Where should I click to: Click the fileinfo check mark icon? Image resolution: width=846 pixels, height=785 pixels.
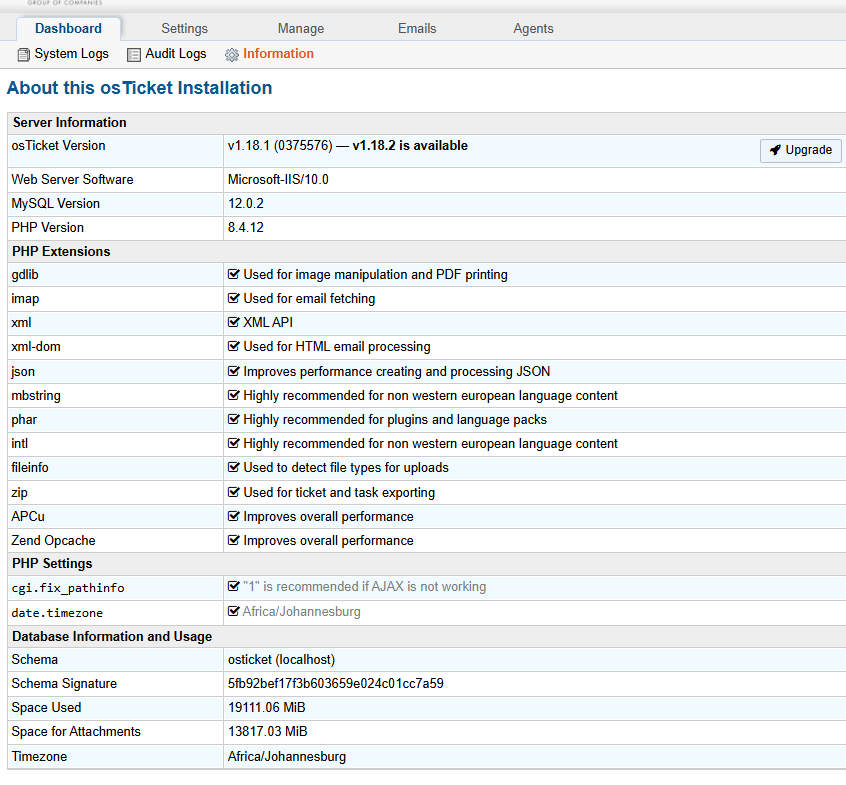233,467
